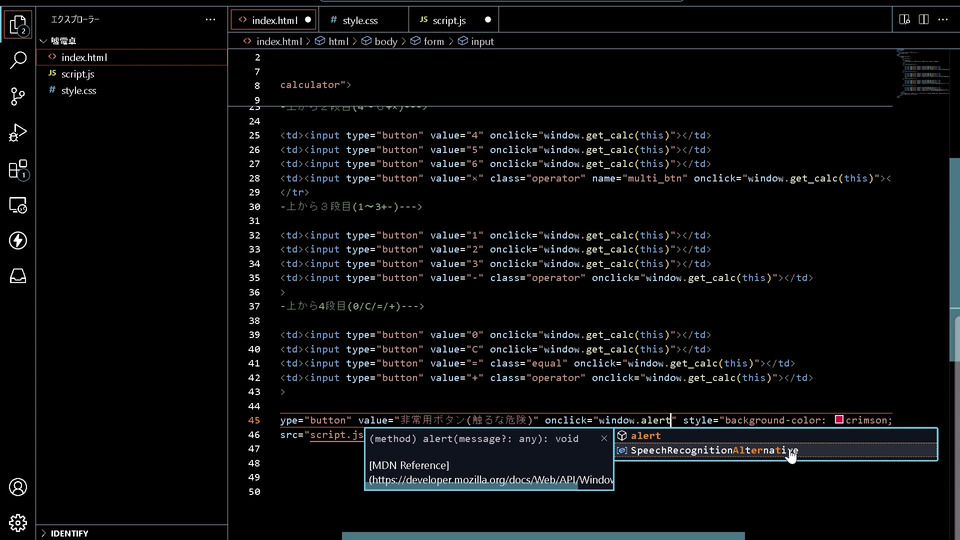The image size is (960, 540).
Task: Open the Search view in activity bar
Action: (18, 60)
